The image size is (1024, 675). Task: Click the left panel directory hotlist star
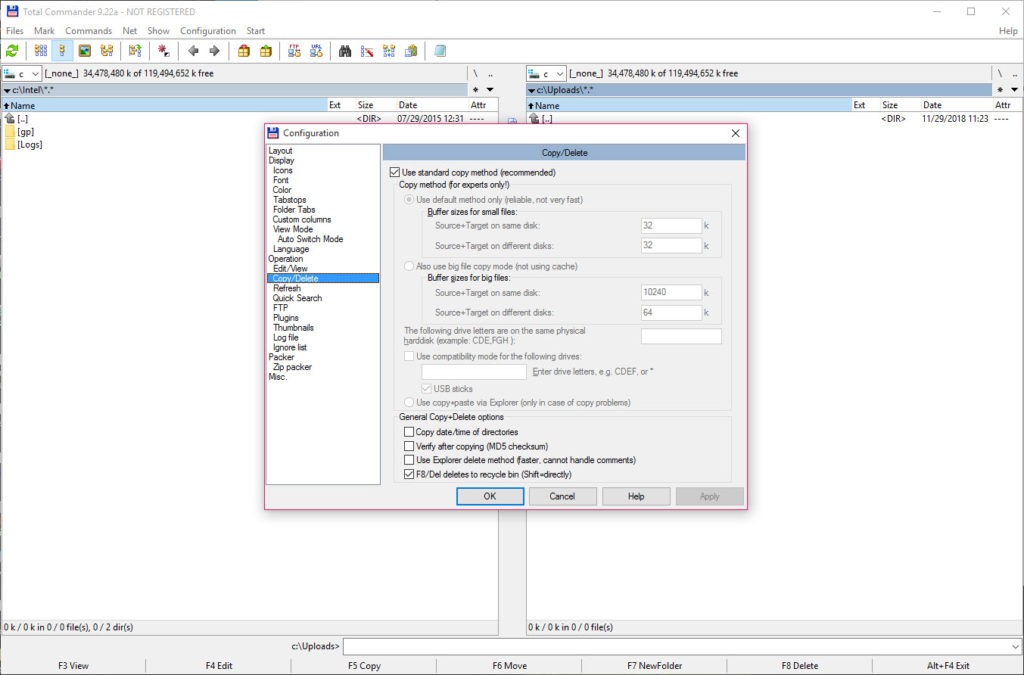(x=475, y=89)
